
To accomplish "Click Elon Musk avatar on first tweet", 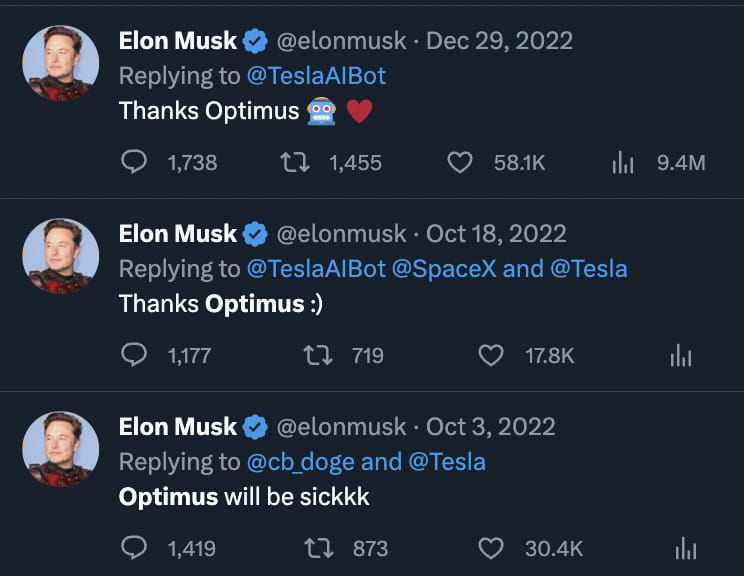I will pyautogui.click(x=61, y=63).
